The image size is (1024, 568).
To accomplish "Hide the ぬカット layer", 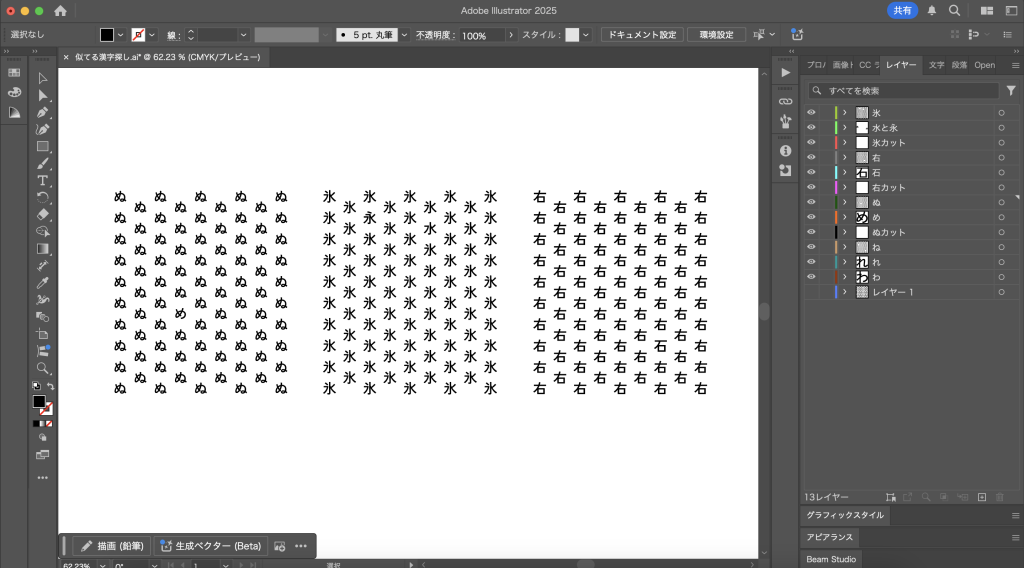I will click(811, 232).
